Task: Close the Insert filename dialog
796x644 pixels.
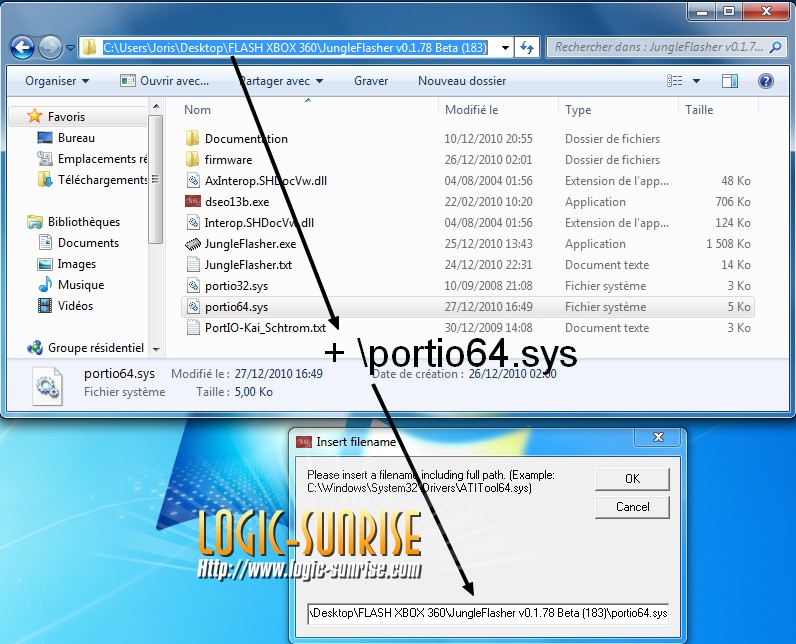Action: point(658,437)
